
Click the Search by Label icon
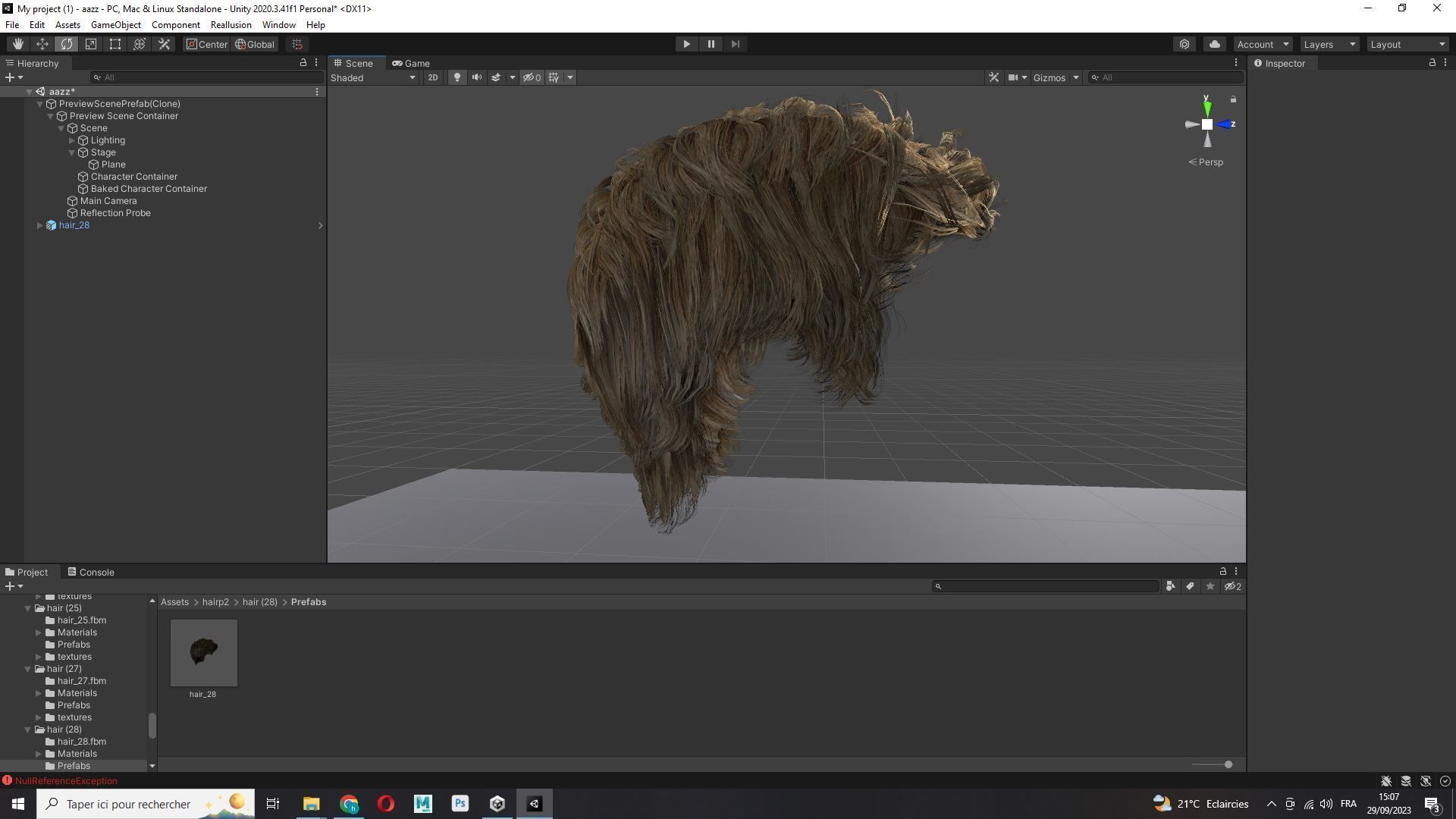coord(1190,586)
